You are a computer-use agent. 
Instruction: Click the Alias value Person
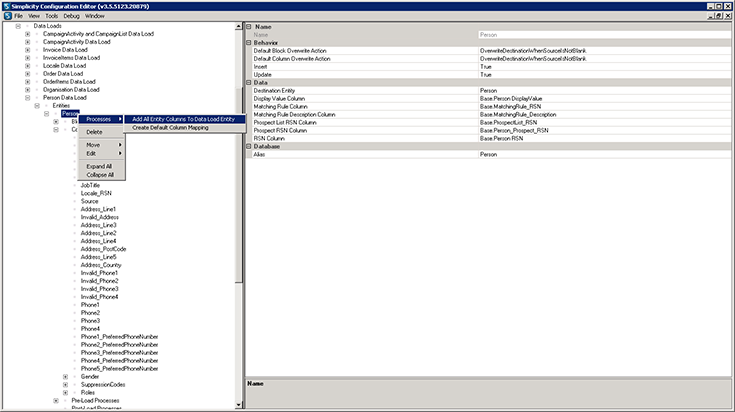tap(604, 155)
